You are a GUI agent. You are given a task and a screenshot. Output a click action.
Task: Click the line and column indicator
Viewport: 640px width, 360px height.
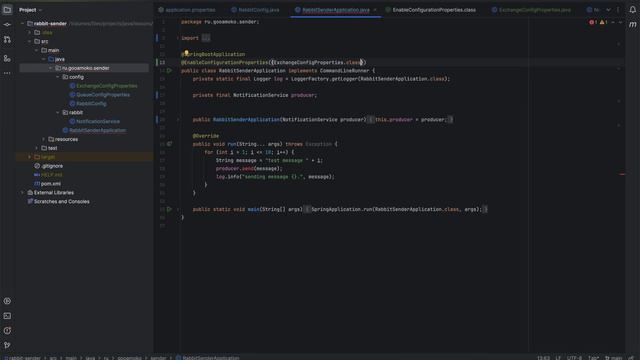(x=543, y=358)
